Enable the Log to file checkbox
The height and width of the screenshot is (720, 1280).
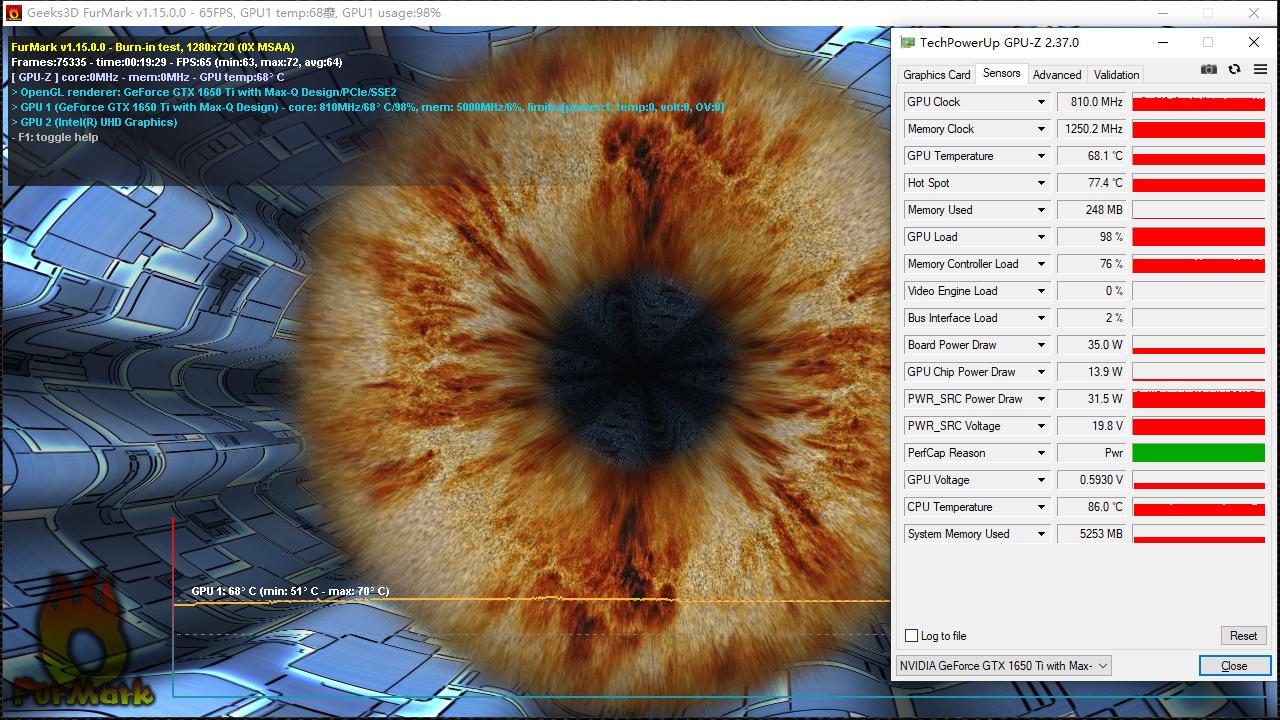911,636
